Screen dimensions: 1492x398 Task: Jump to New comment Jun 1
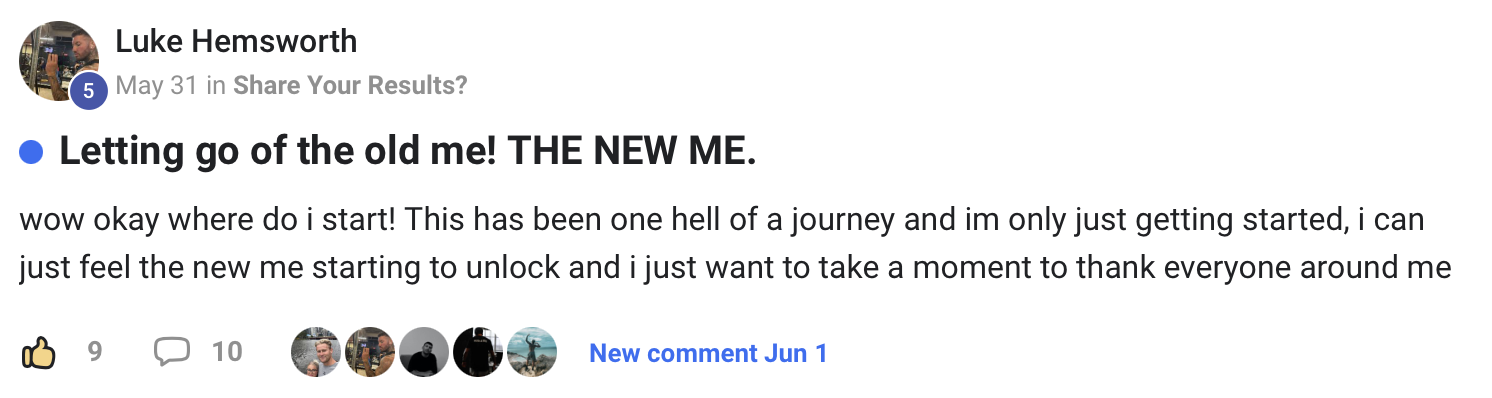click(x=708, y=353)
